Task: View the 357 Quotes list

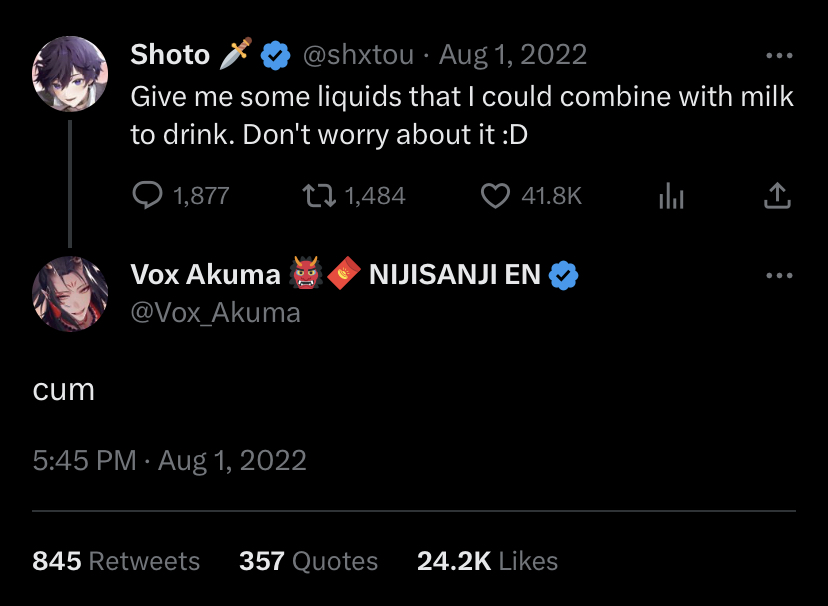Action: [x=308, y=561]
